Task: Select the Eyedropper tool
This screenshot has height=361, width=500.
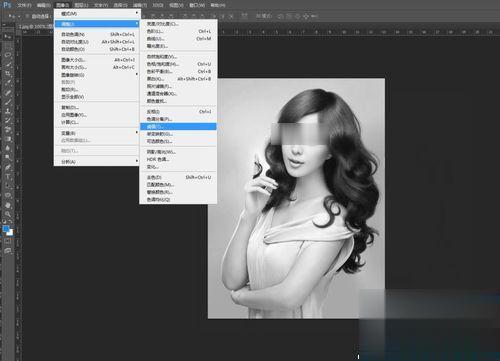Action: [x=8, y=83]
